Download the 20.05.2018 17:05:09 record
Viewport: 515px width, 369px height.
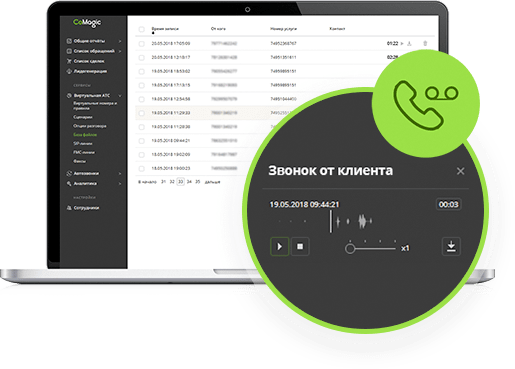point(409,43)
